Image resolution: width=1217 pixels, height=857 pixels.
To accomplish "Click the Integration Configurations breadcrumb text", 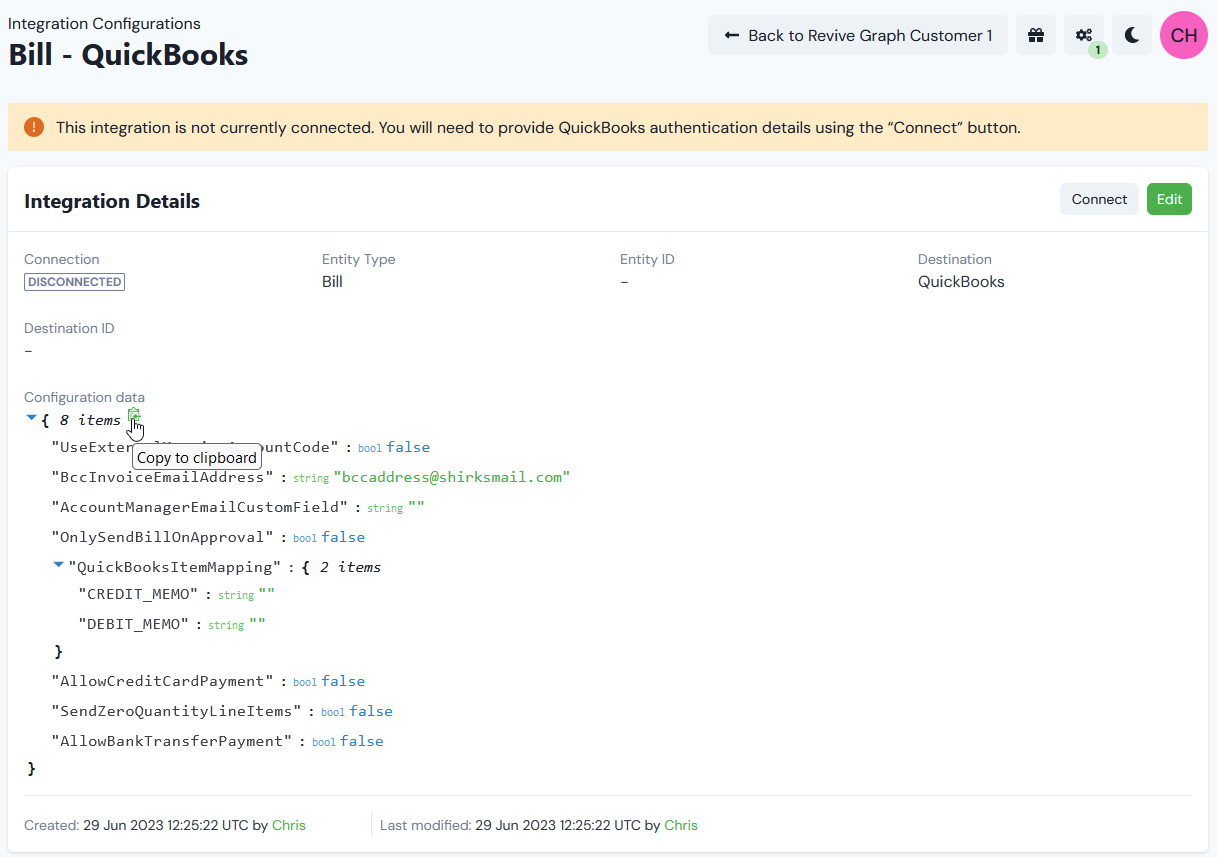I will pos(104,23).
